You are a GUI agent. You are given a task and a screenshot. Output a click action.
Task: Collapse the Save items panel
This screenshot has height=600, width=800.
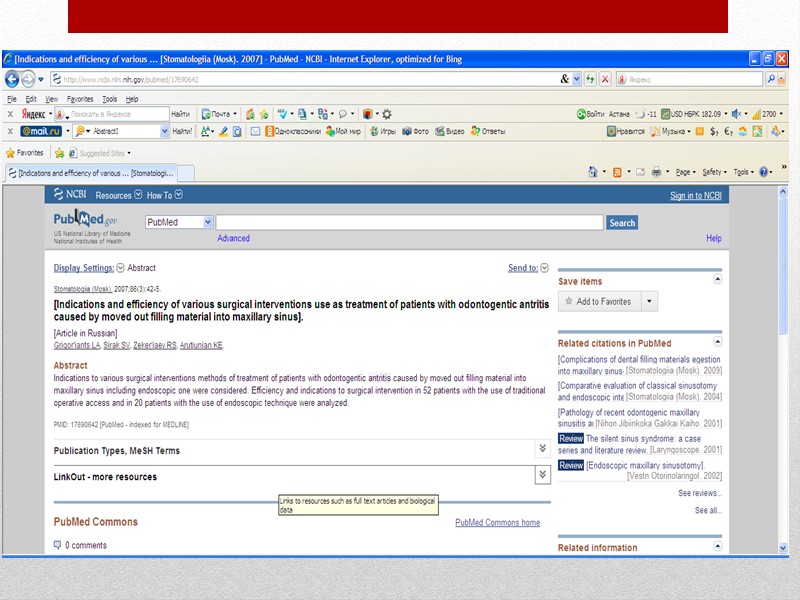[717, 279]
